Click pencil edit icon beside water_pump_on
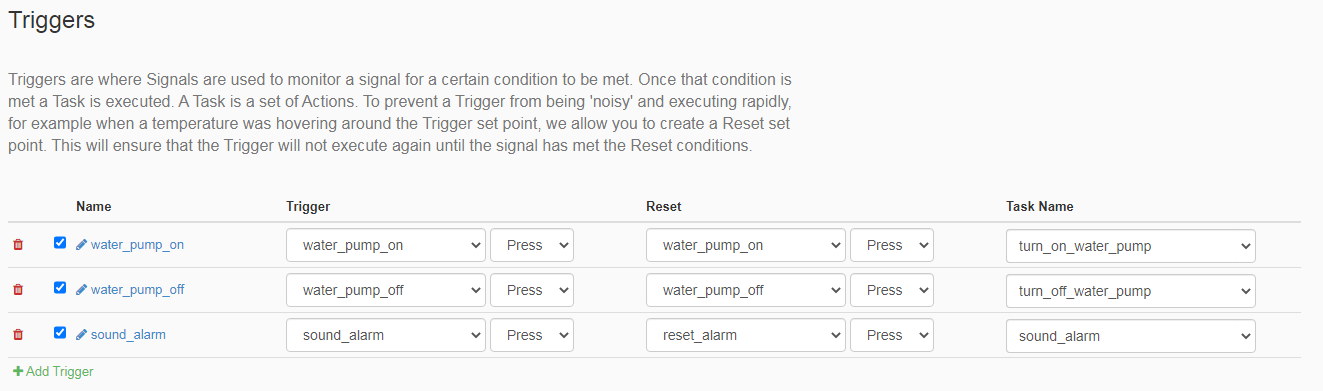Image resolution: width=1323 pixels, height=391 pixels. tap(82, 244)
